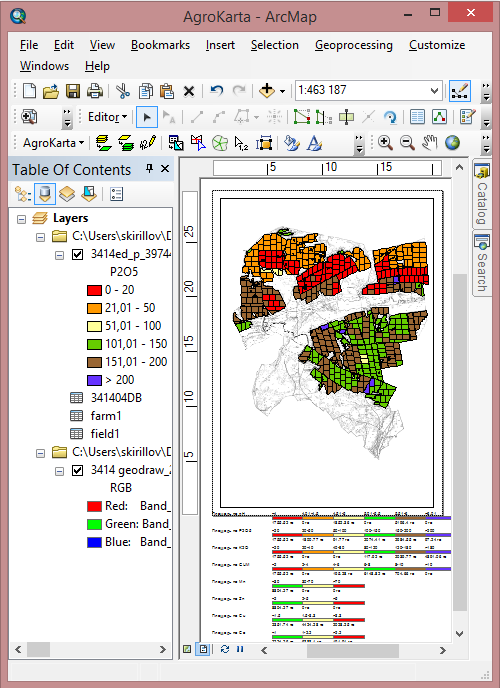
Task: Click the red 0 - 20 symbol
Action: point(94,290)
